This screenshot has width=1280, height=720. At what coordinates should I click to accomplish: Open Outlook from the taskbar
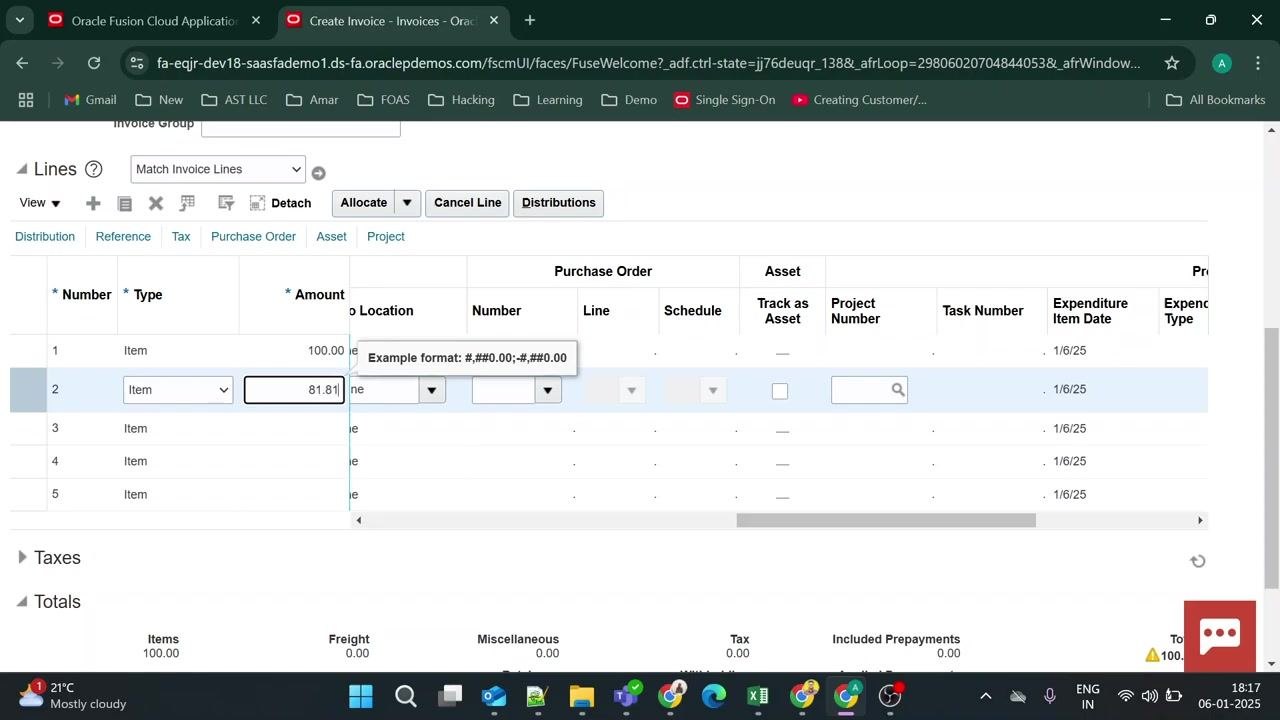pyautogui.click(x=494, y=696)
